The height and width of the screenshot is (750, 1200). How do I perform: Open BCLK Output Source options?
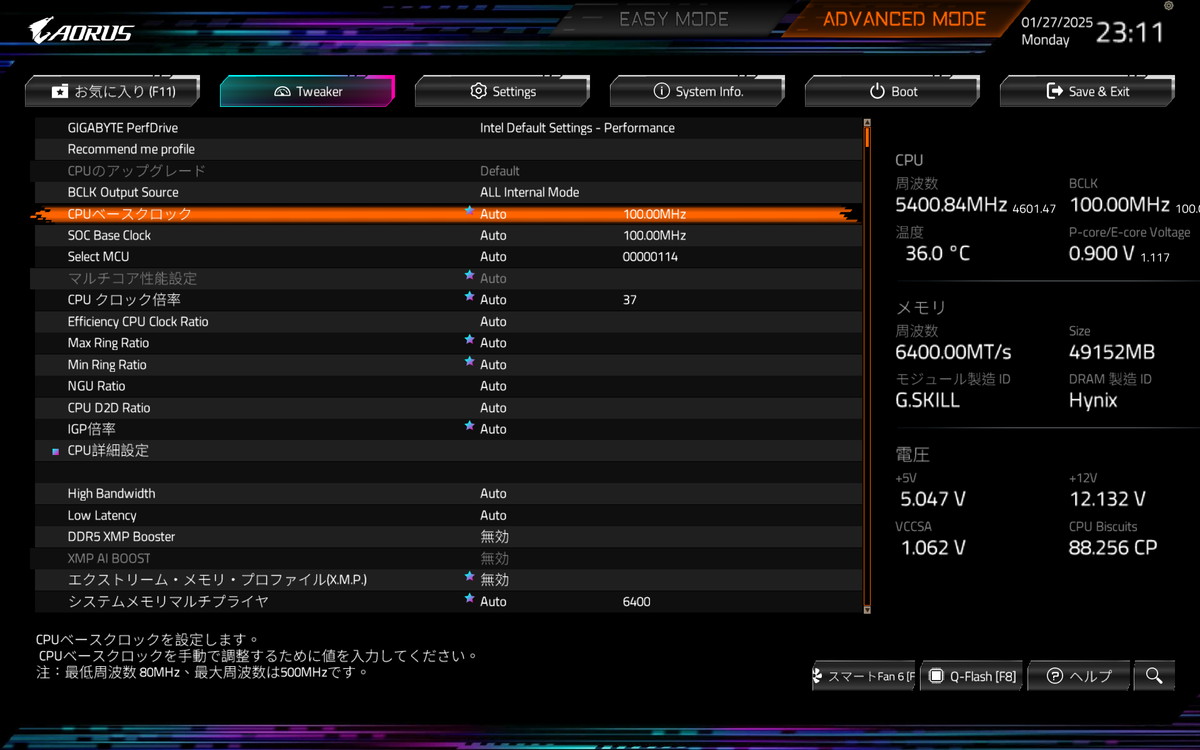pyautogui.click(x=529, y=193)
